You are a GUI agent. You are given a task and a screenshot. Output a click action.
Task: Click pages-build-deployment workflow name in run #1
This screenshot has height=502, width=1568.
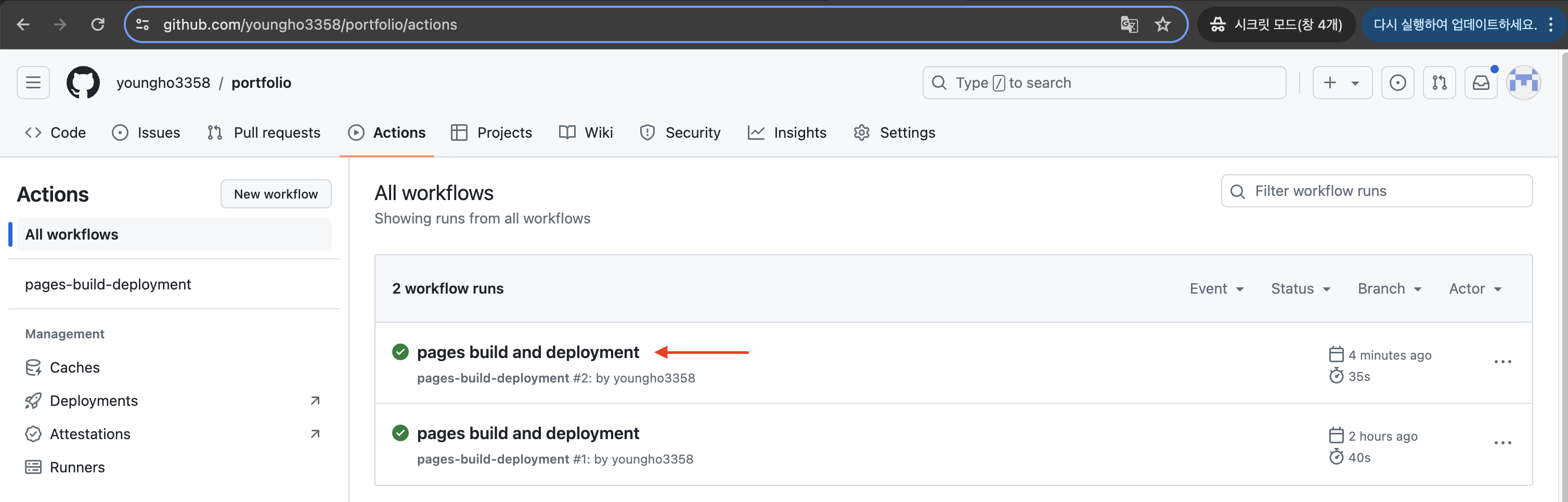coord(493,459)
